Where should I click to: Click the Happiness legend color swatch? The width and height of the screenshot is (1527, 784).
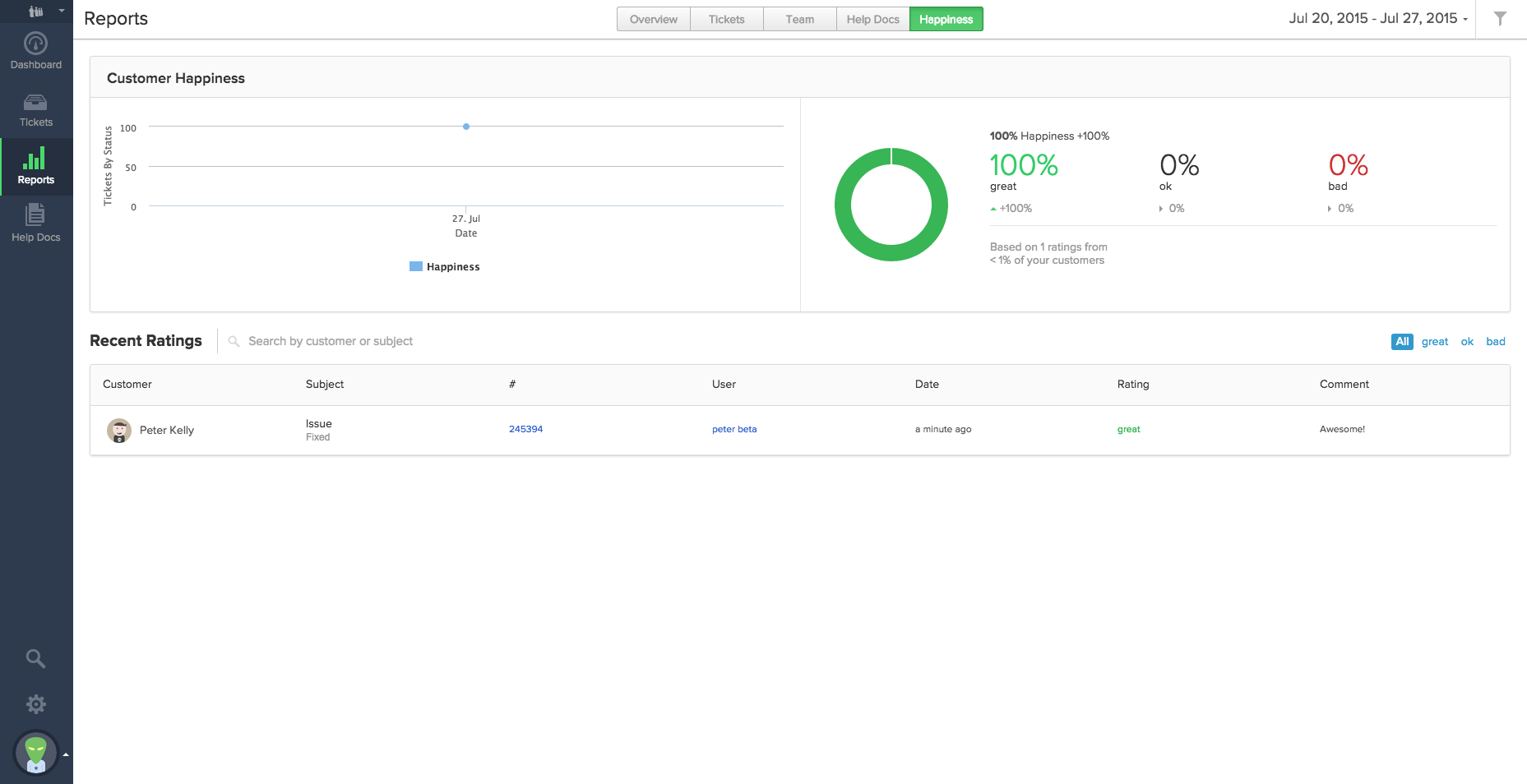click(416, 265)
